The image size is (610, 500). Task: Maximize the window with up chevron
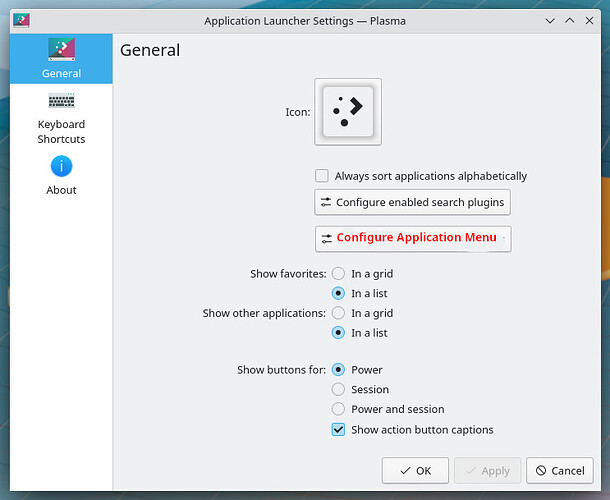pyautogui.click(x=570, y=20)
